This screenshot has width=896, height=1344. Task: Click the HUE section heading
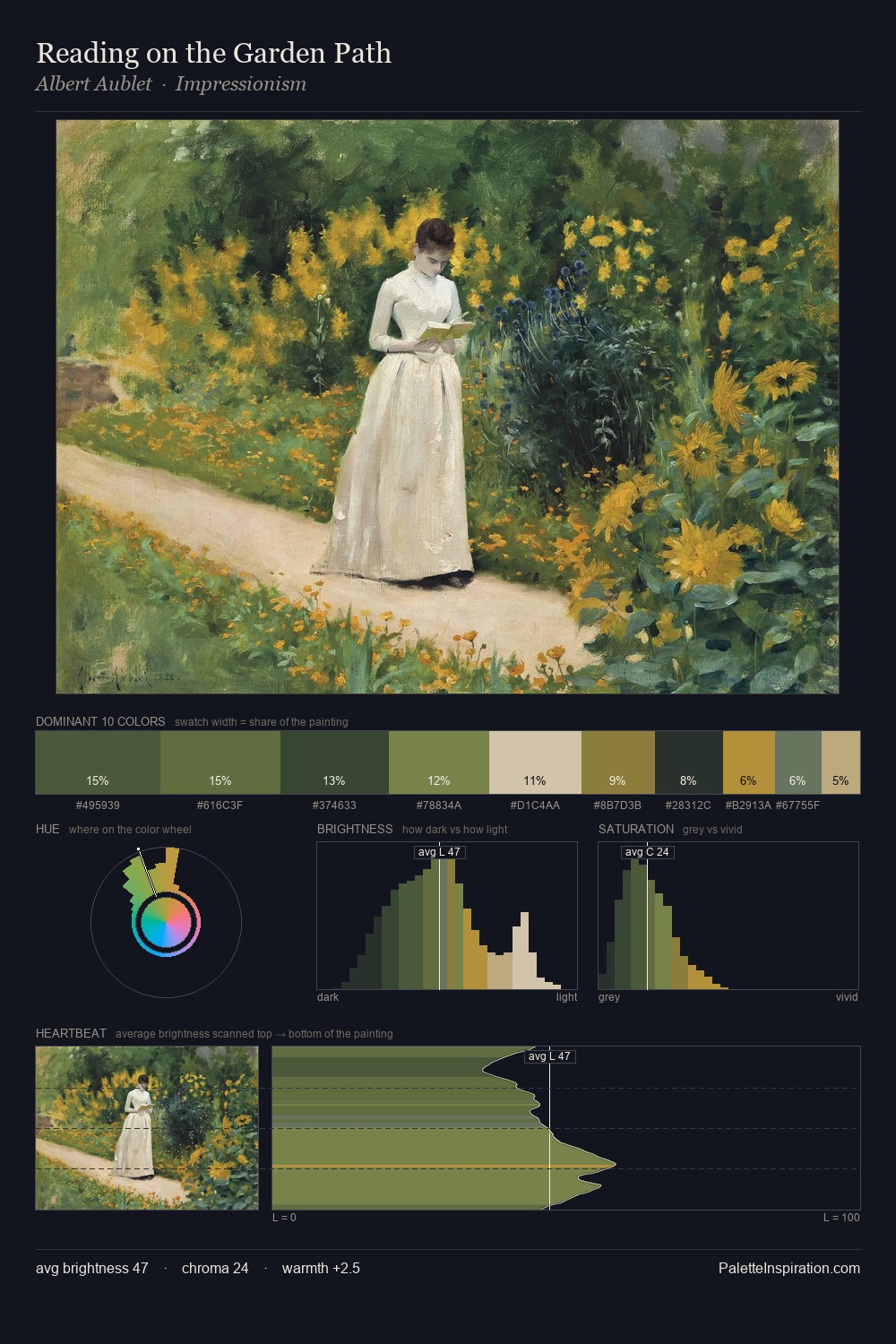pos(47,829)
